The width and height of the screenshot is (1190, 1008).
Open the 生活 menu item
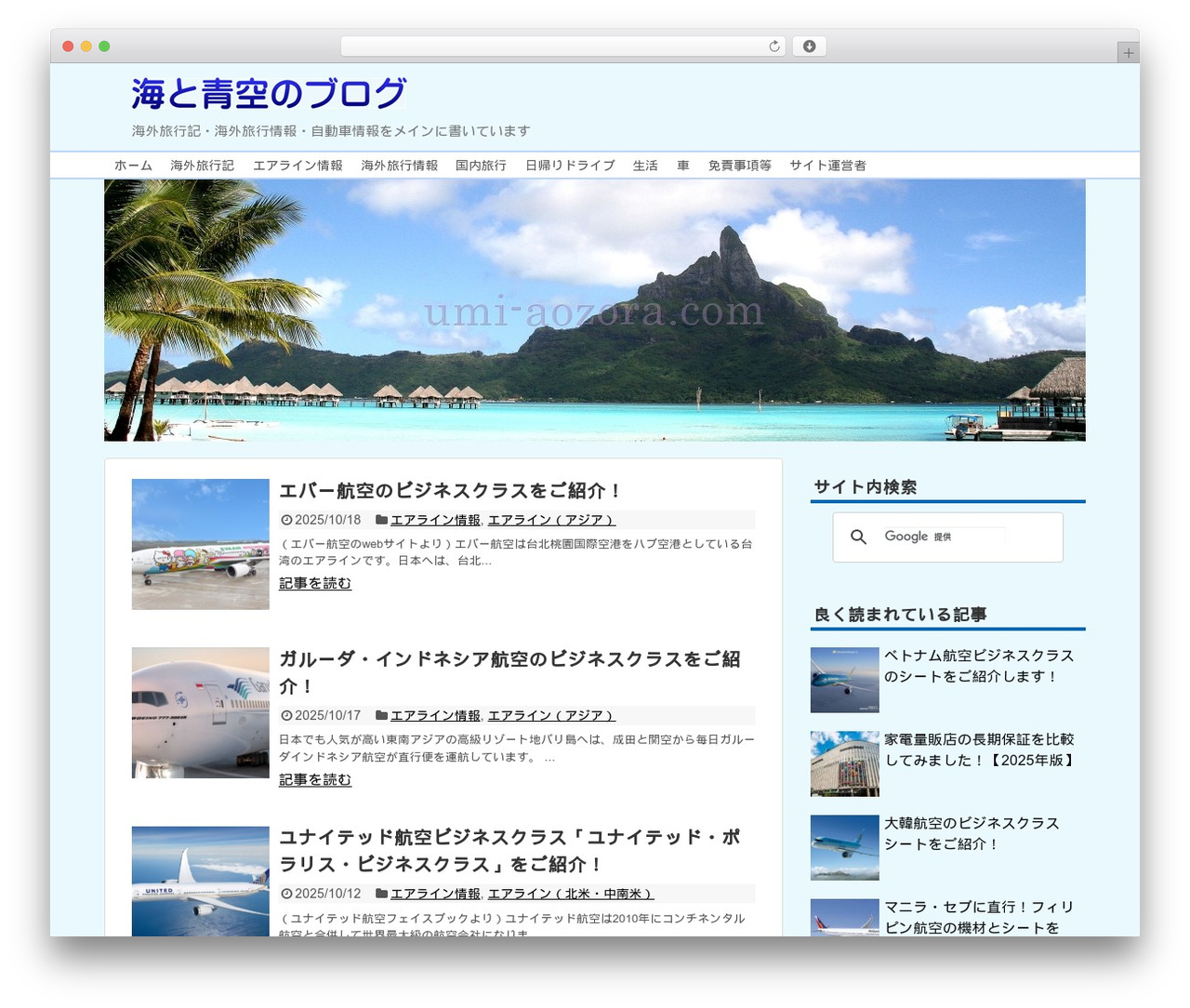(645, 166)
